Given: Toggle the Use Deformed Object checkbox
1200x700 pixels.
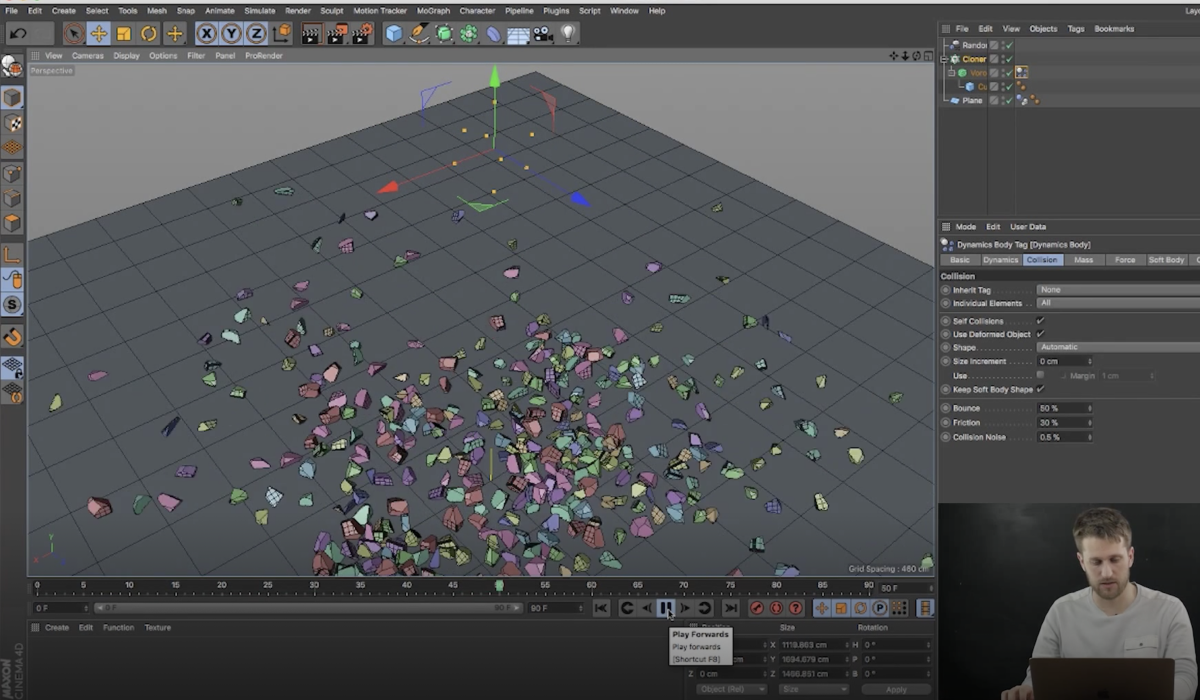Looking at the screenshot, I should 1040,334.
